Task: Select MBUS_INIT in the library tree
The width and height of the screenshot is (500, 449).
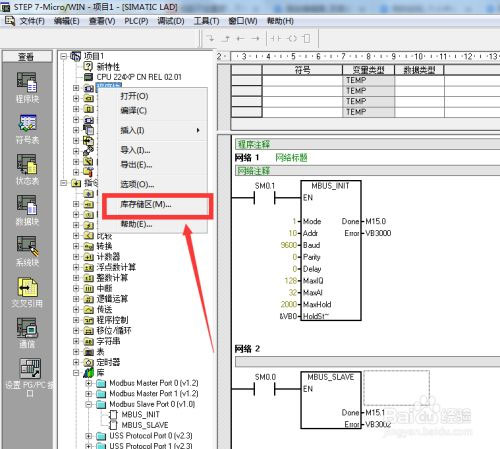Action: point(140,415)
